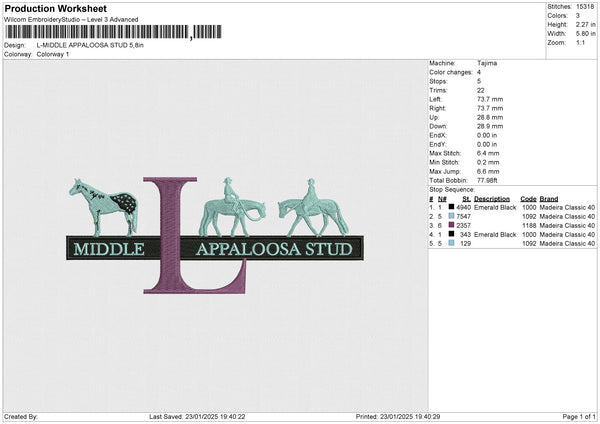Click the 'Stop Sequence:' heading

(452, 189)
